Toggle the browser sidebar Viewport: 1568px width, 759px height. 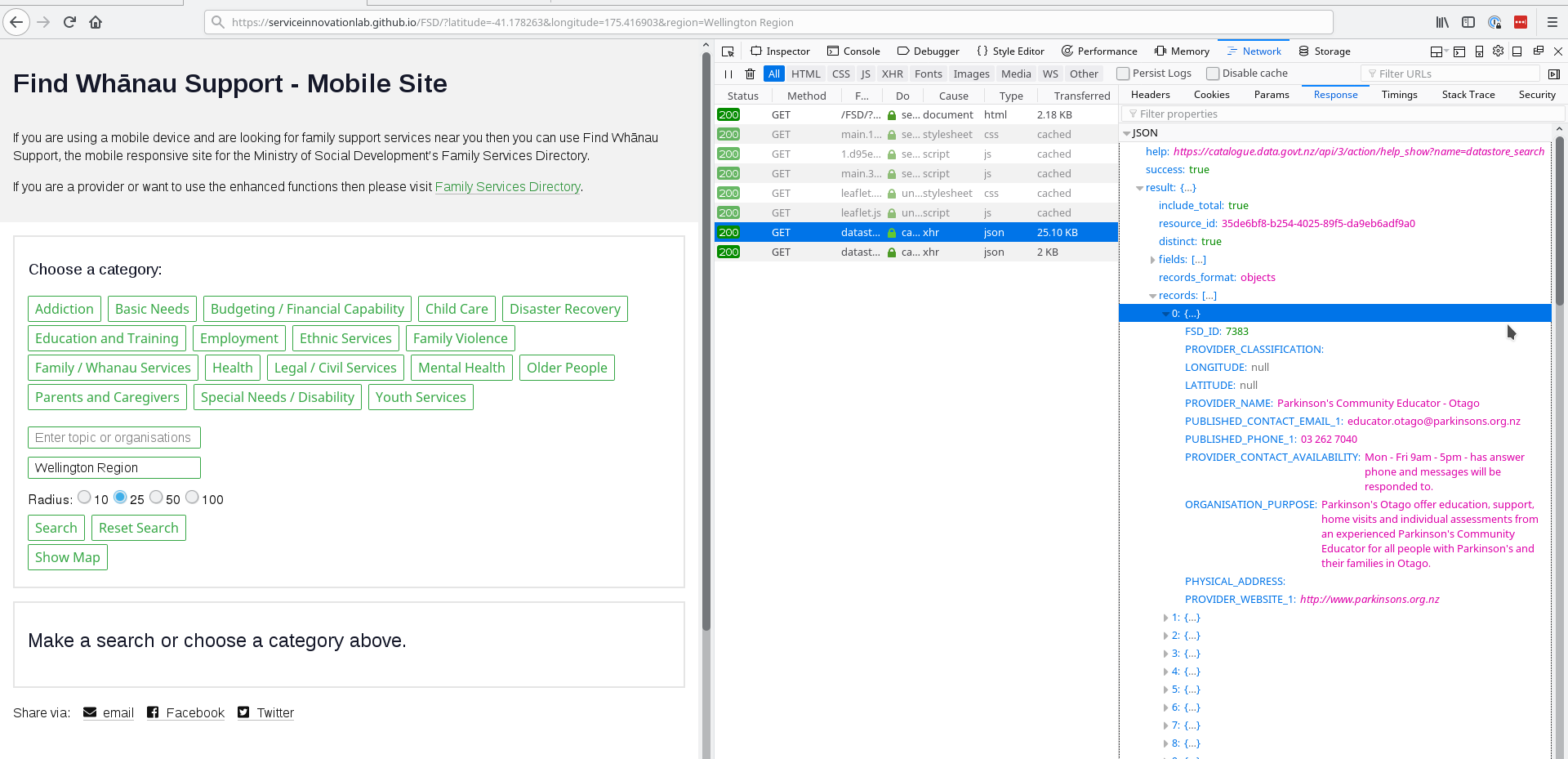pyautogui.click(x=1468, y=22)
